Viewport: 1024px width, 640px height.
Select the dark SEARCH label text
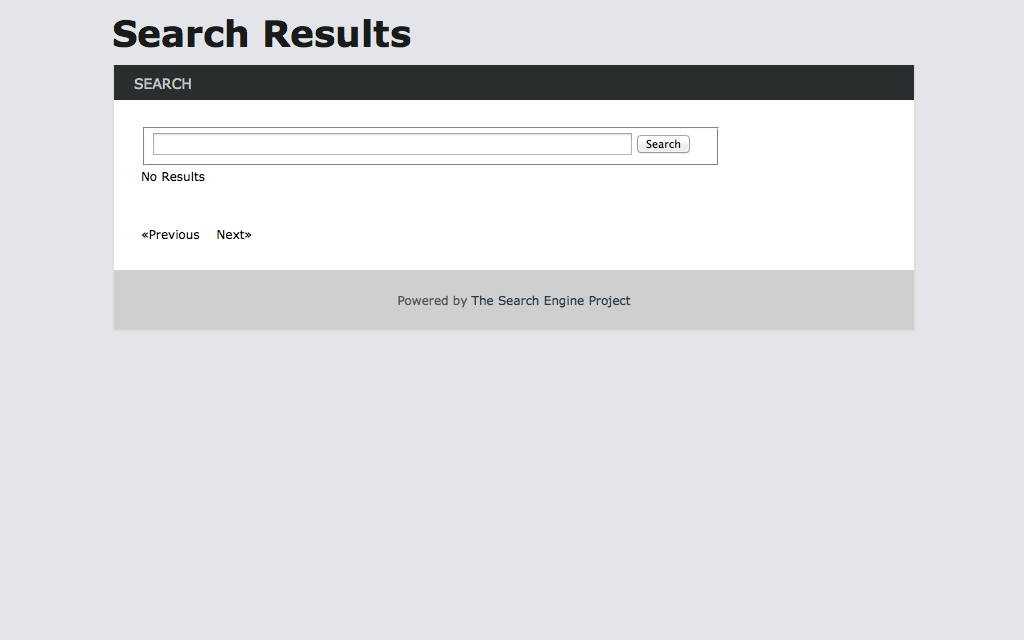pos(162,84)
